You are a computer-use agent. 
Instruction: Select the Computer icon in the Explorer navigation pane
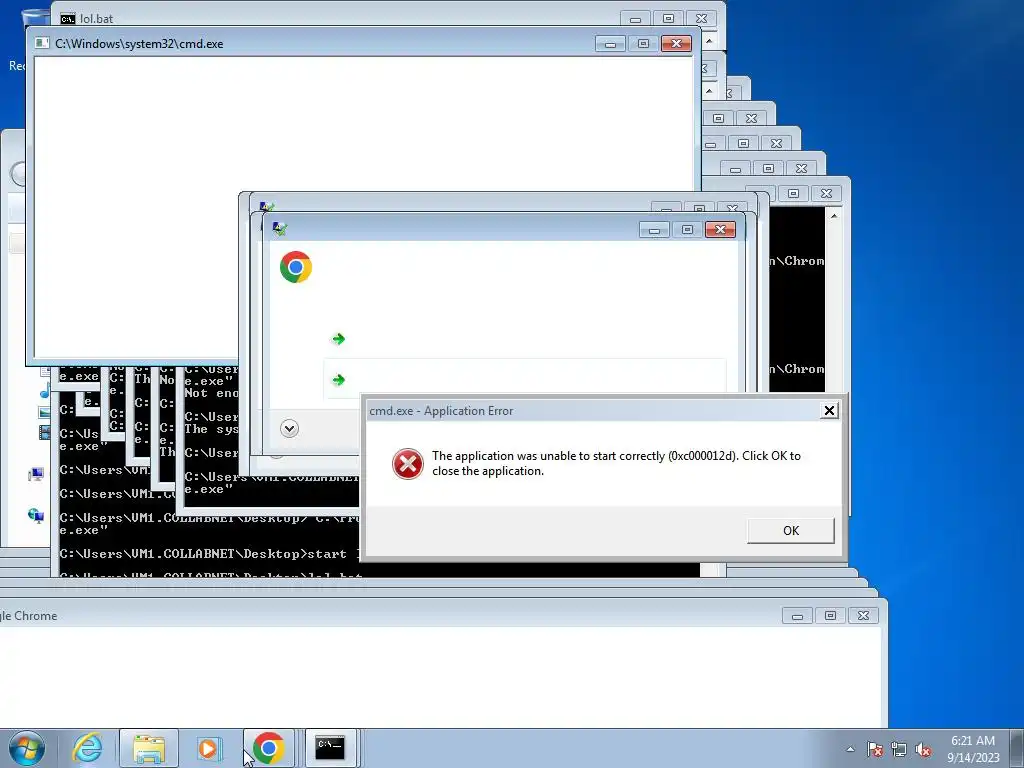point(36,475)
